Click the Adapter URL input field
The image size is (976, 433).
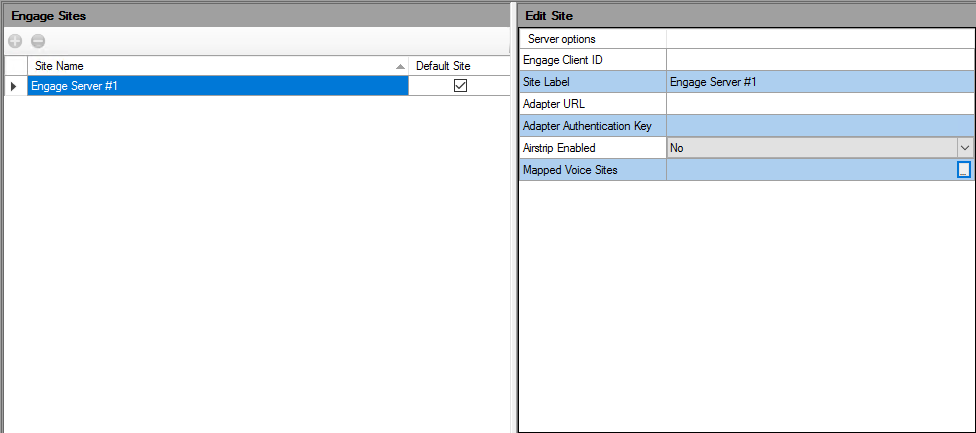pos(820,104)
